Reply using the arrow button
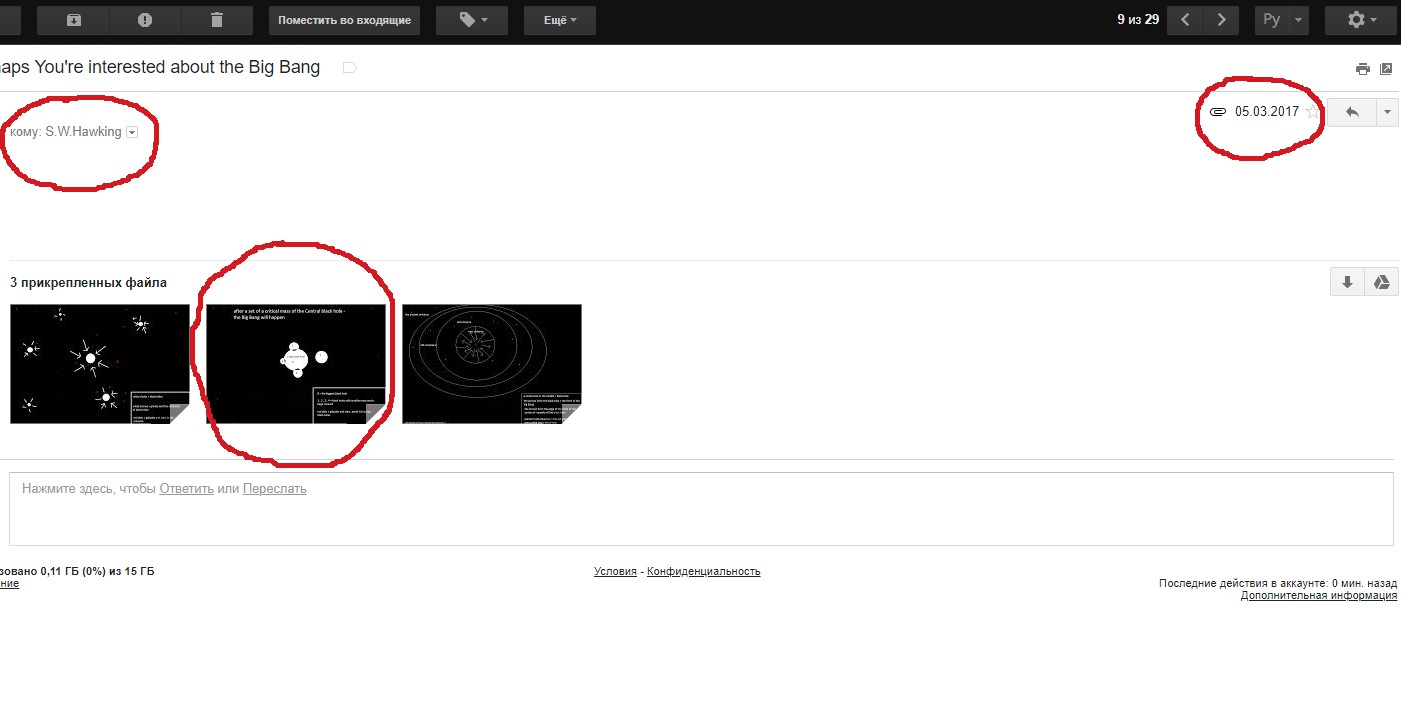 pos(1352,112)
